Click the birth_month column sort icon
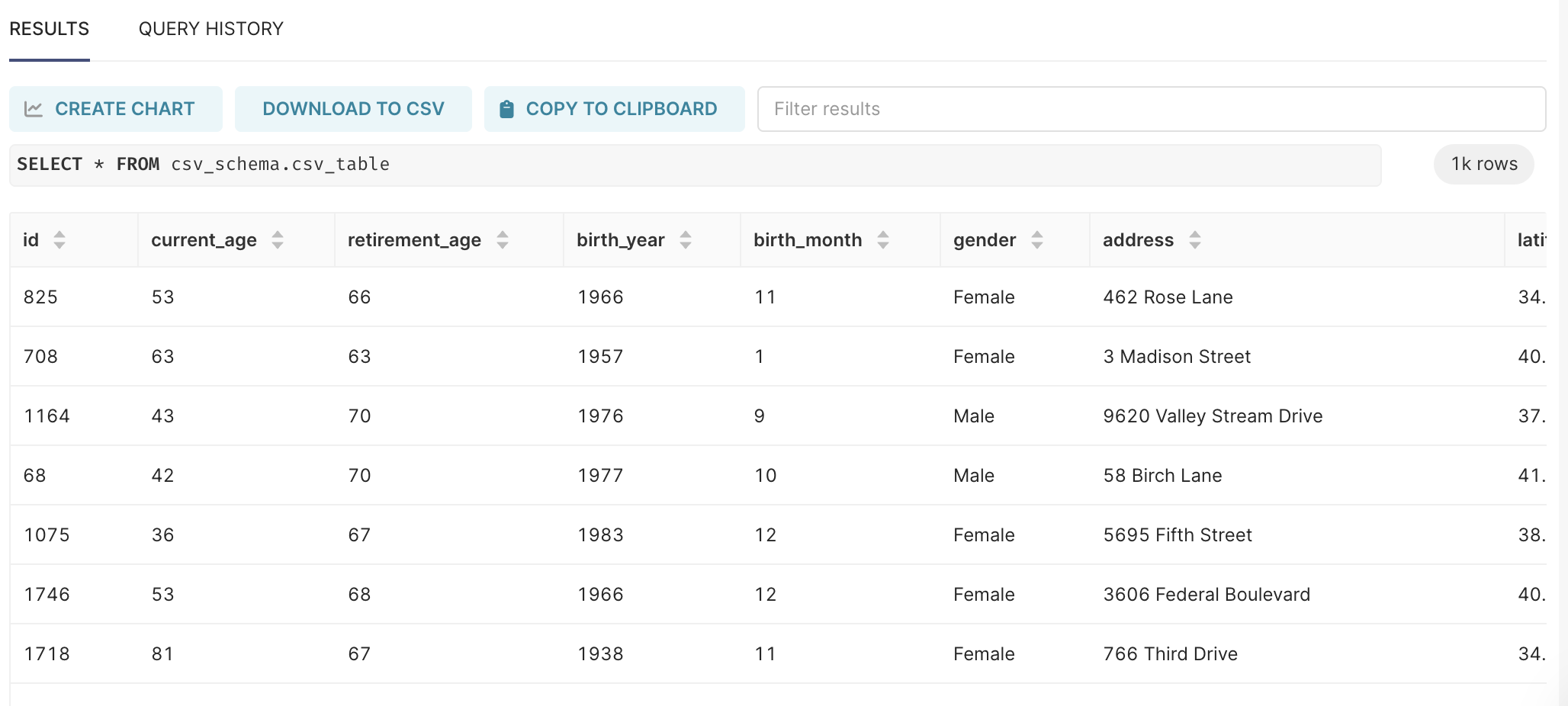 [x=882, y=239]
